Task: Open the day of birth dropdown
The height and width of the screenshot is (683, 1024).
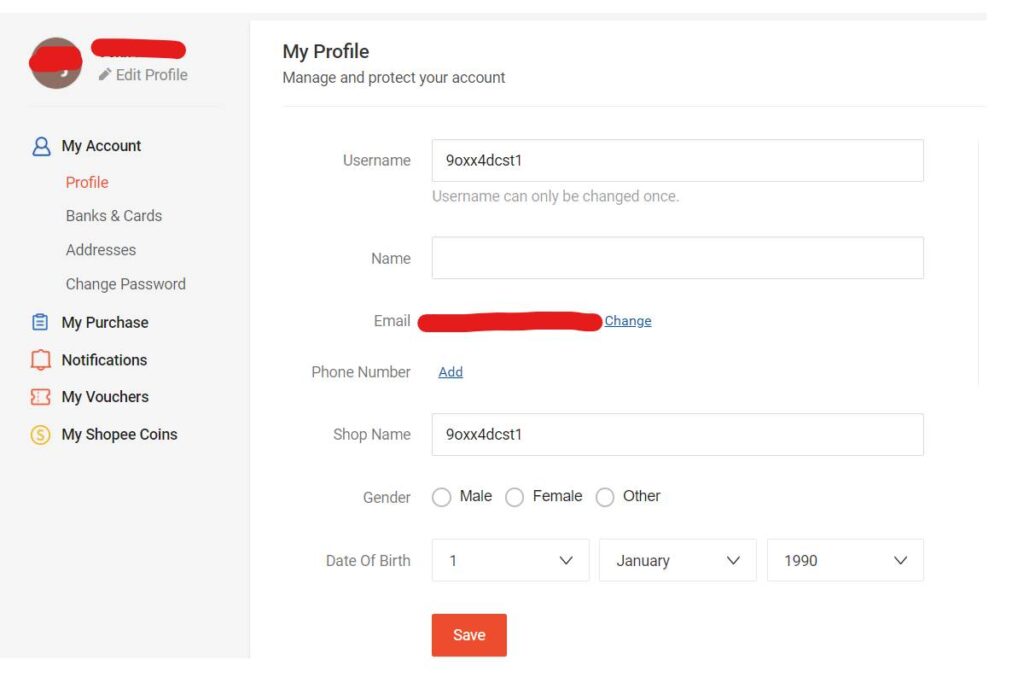Action: [510, 560]
